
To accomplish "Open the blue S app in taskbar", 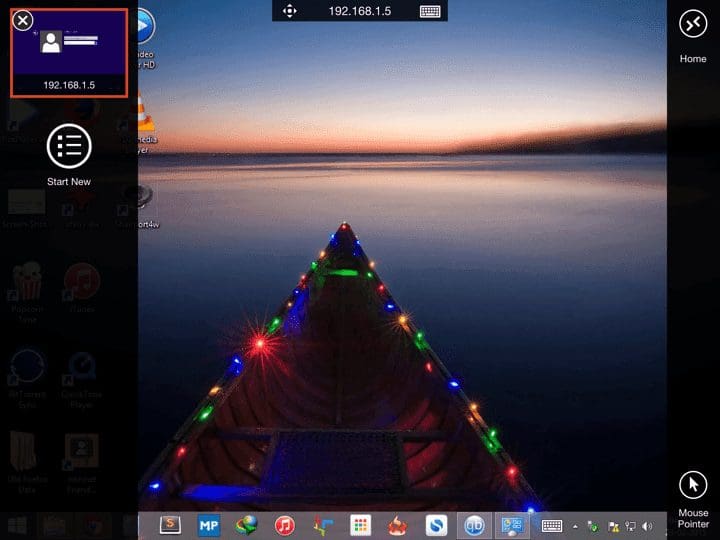I will (436, 525).
